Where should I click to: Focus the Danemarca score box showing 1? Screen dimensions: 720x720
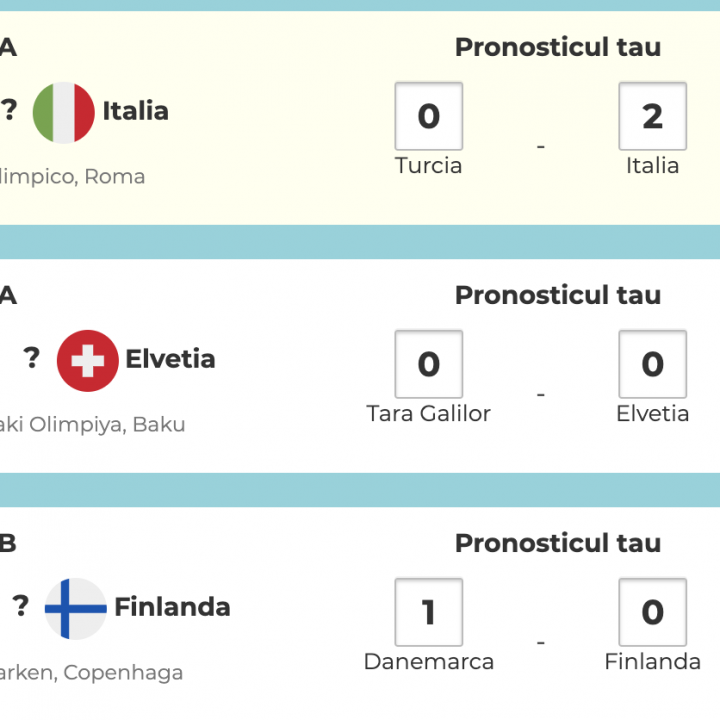(x=428, y=612)
